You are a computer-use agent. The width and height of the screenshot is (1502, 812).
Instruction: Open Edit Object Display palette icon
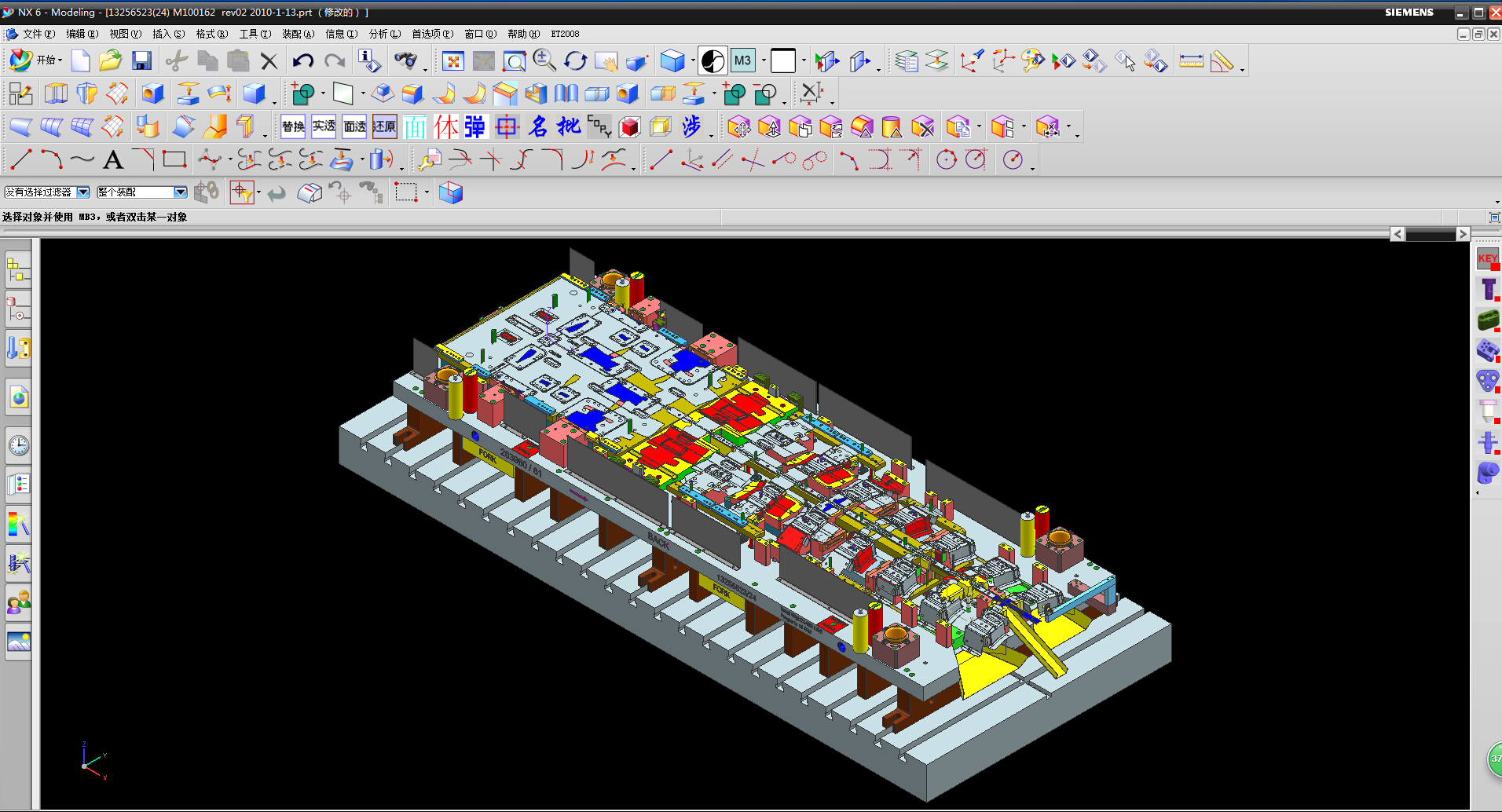[1032, 60]
